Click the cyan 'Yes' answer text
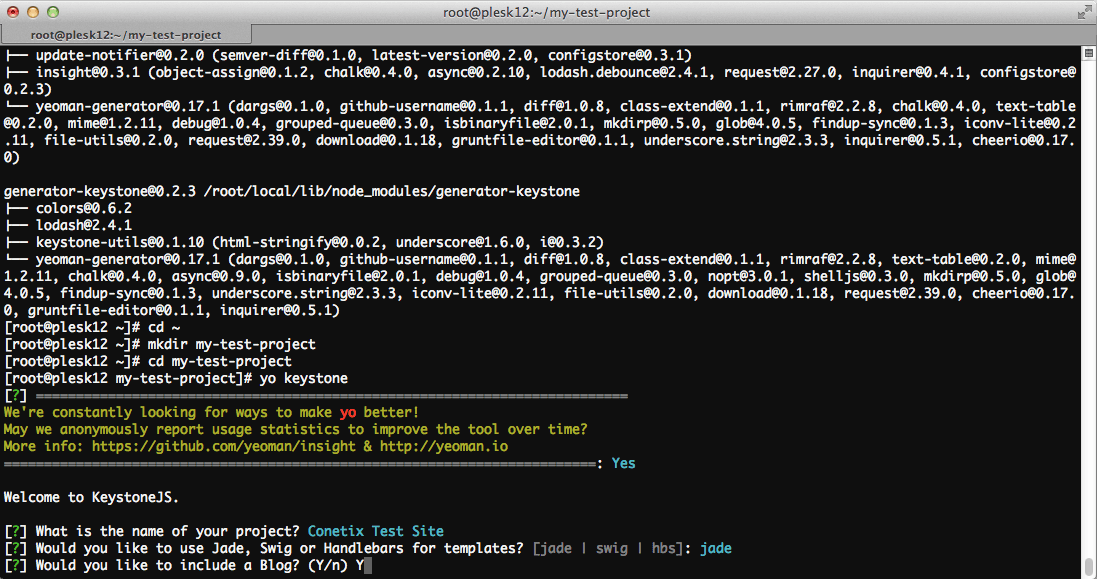Image resolution: width=1097 pixels, height=579 pixels. [x=623, y=463]
